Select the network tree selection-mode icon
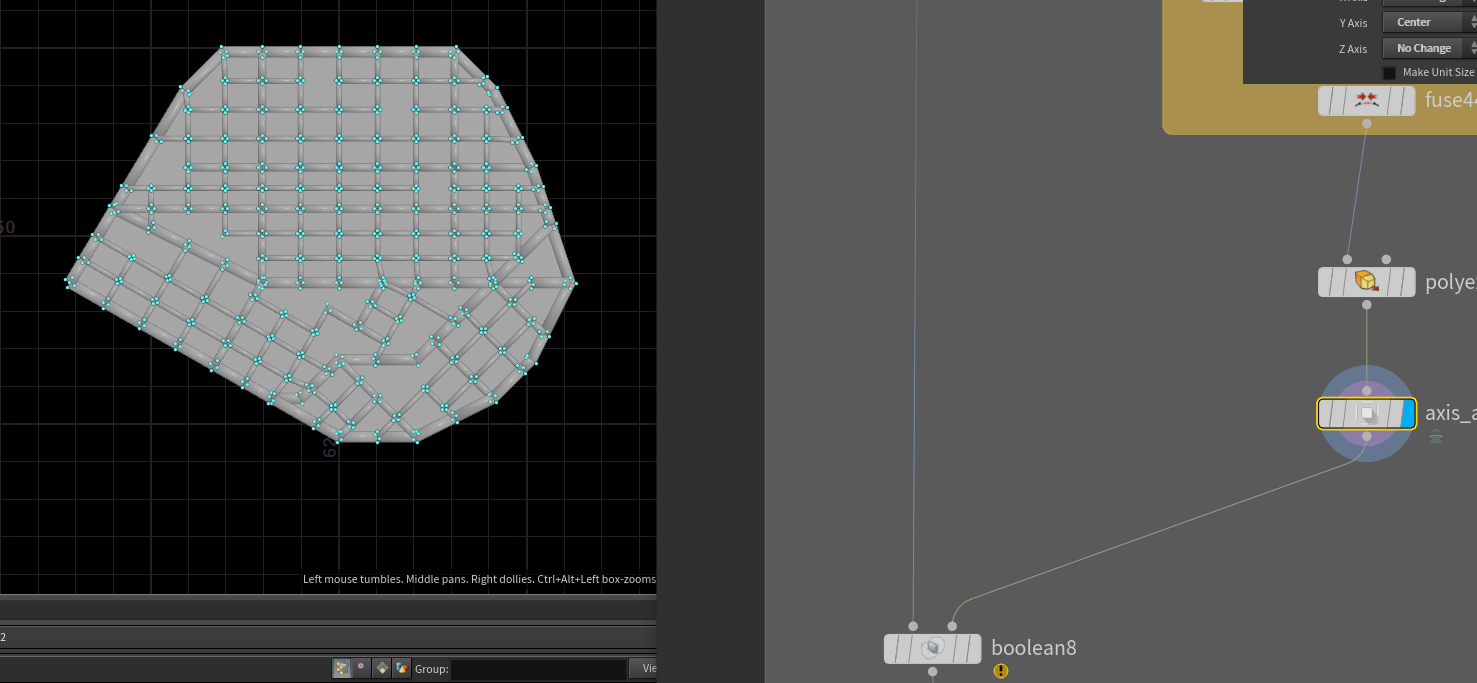The width and height of the screenshot is (1477, 683). tap(341, 668)
